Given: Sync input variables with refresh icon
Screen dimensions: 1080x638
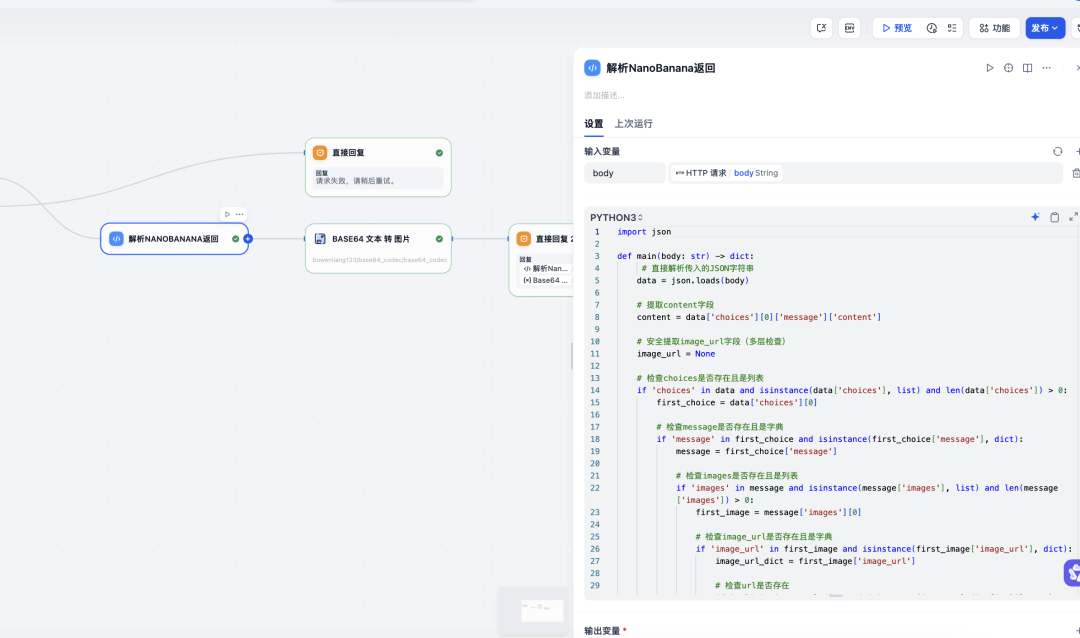Looking at the screenshot, I should pos(1057,151).
